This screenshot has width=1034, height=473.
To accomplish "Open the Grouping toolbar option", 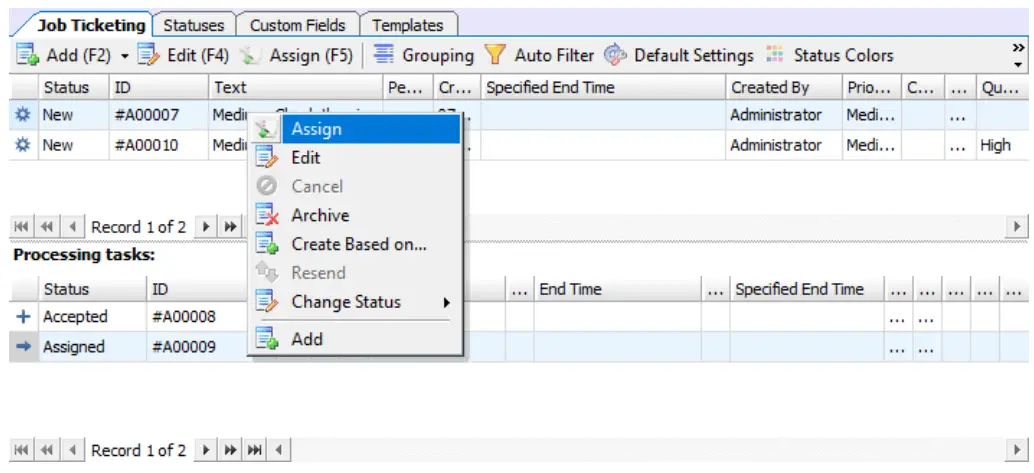I will click(423, 55).
